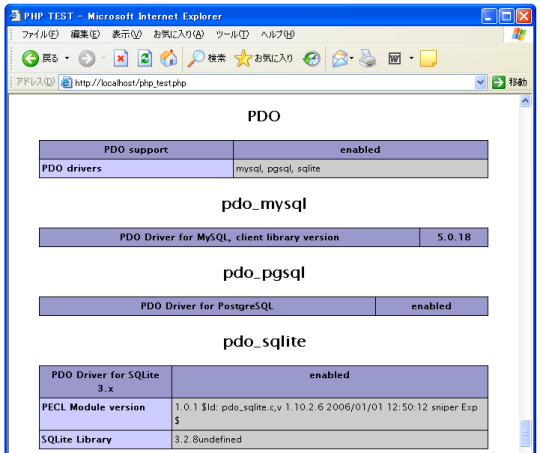The height and width of the screenshot is (453, 540).
Task: Click 'PDO Driver for PostgreSQL' cell
Action: click(x=207, y=306)
